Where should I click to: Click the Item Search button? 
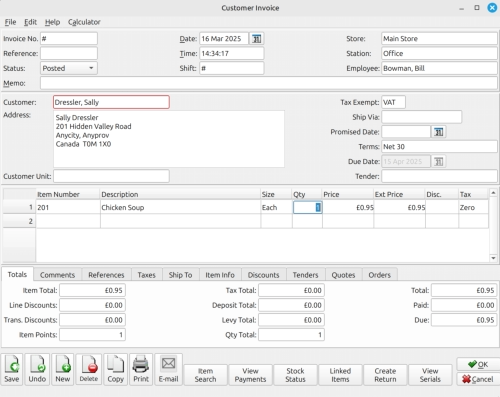(205, 375)
